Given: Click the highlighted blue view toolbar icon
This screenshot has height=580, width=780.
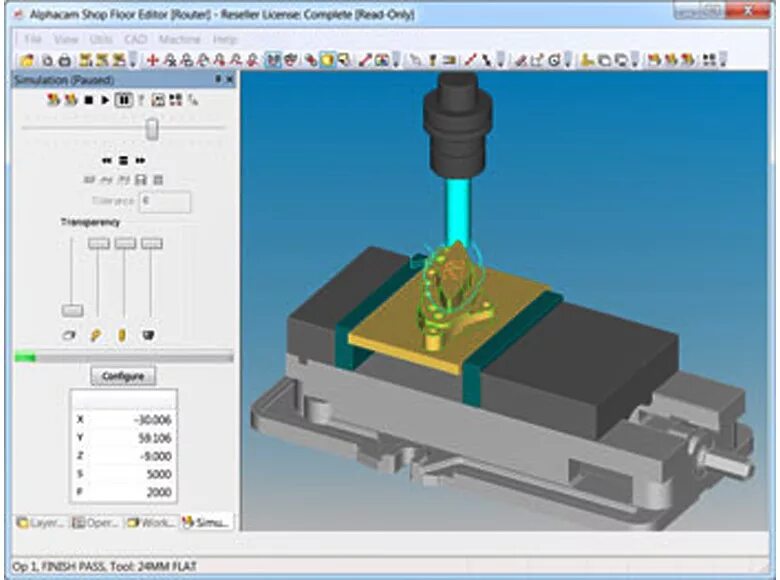Looking at the screenshot, I should click(273, 61).
